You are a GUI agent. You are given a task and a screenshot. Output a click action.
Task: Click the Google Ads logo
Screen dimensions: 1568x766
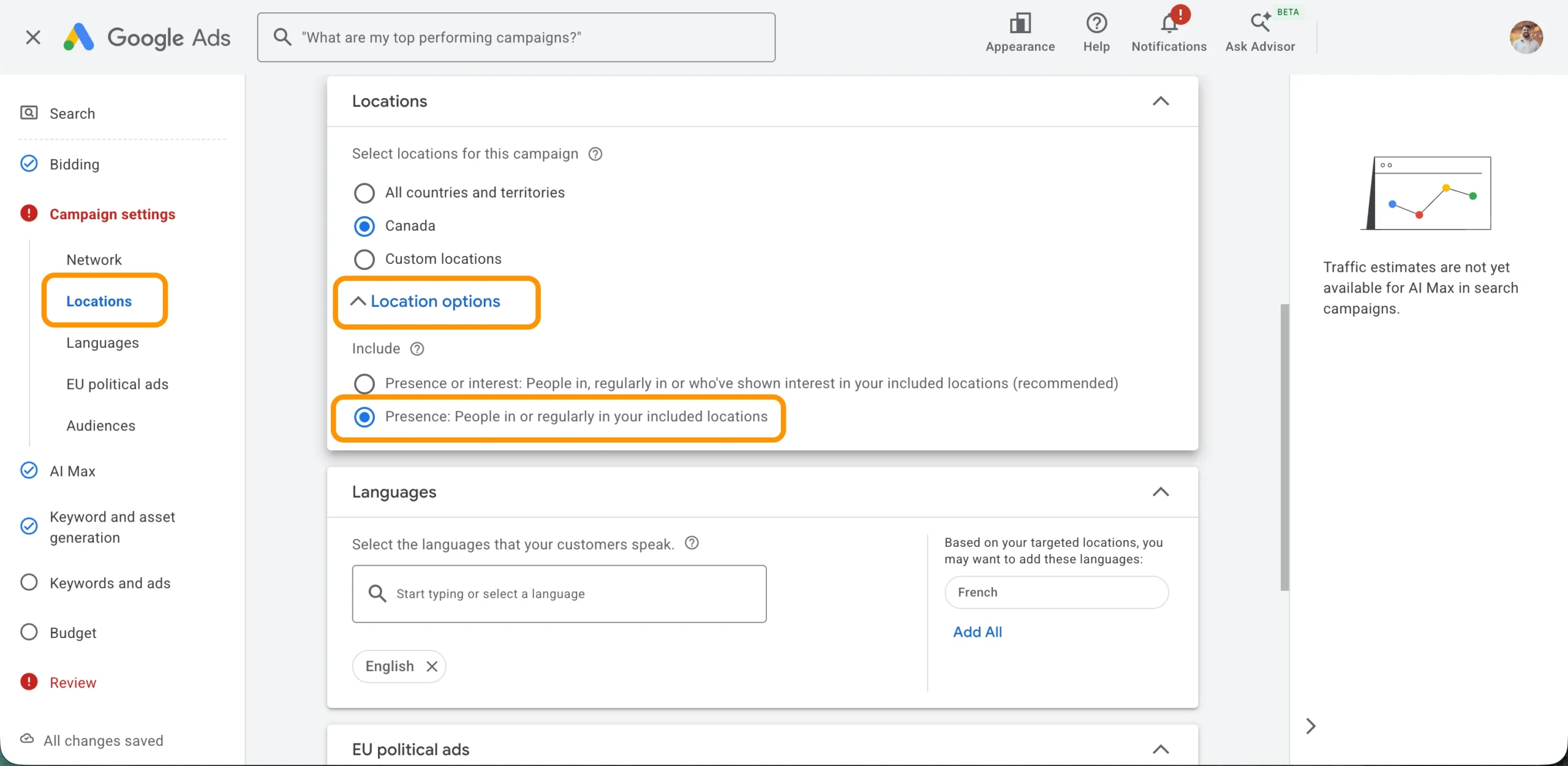[147, 37]
